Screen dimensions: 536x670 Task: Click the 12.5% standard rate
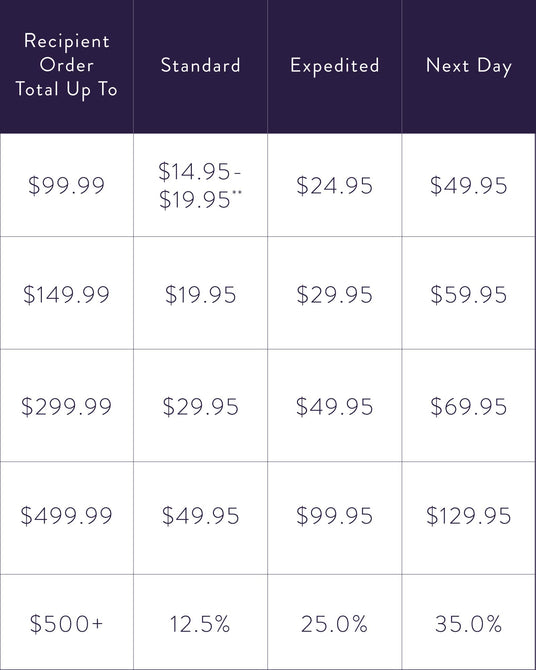tap(200, 624)
